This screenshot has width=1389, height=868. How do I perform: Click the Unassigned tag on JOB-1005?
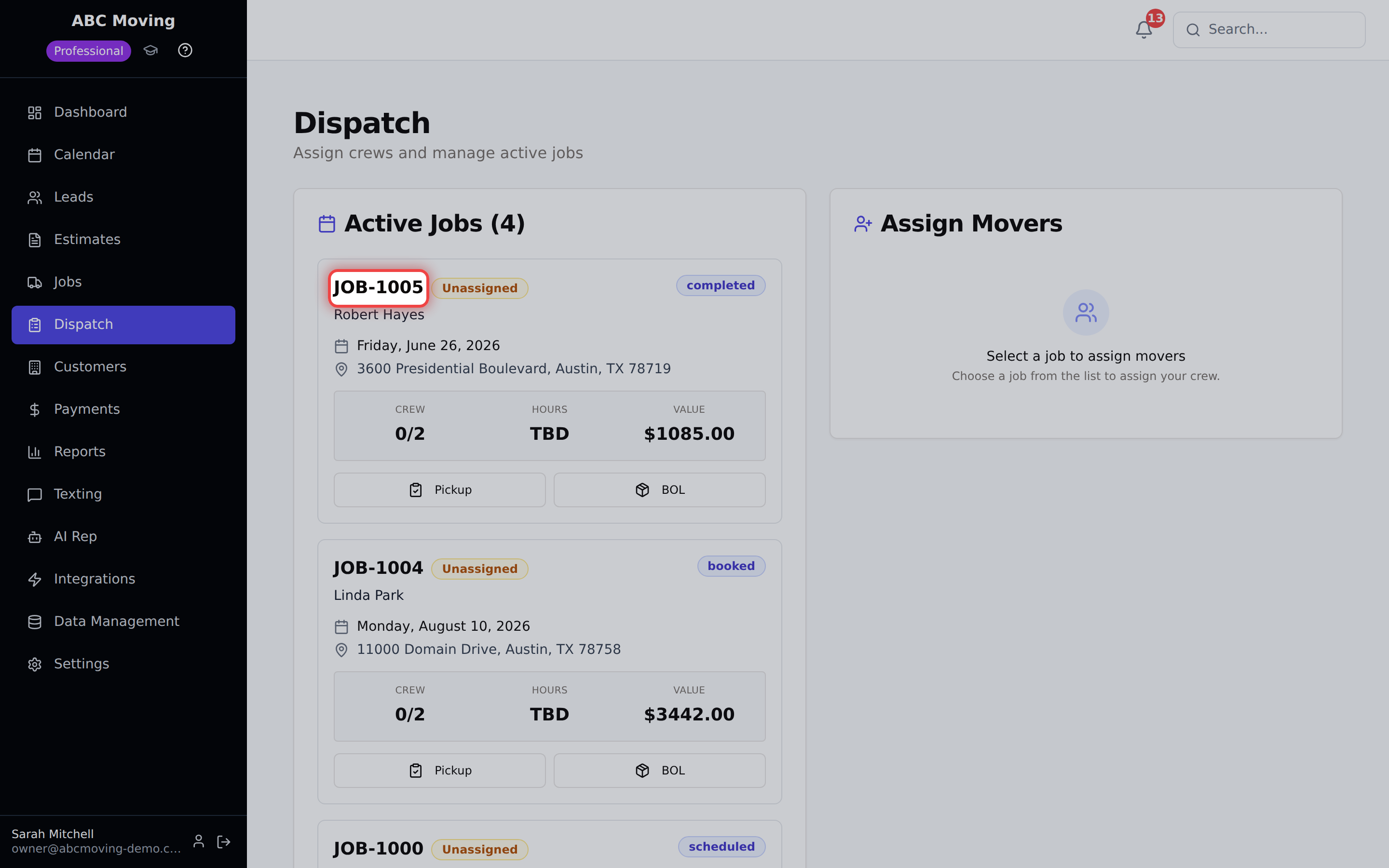[x=480, y=288]
